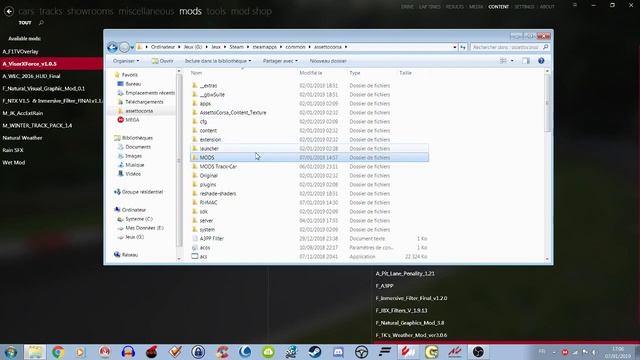This screenshot has width=640, height=360.
Task: Sort files by the Type column header
Action: click(x=355, y=73)
